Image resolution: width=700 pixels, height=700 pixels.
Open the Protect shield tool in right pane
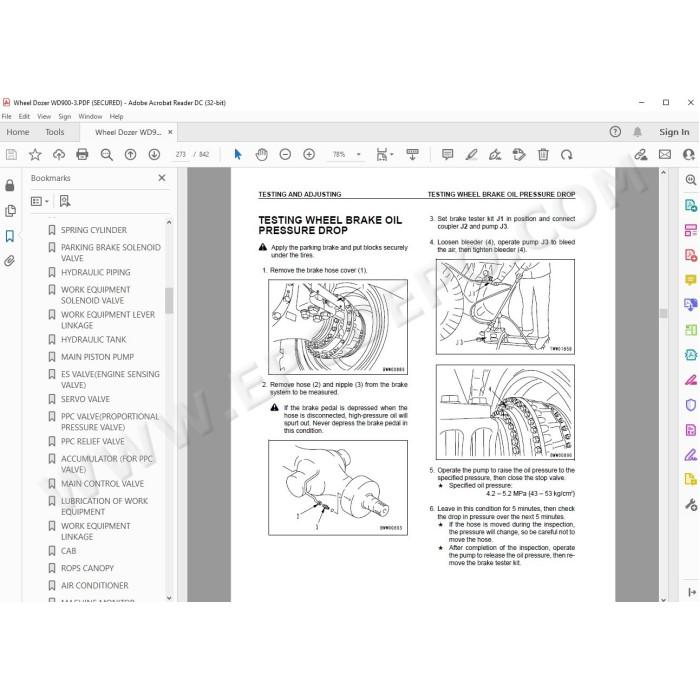pyautogui.click(x=690, y=405)
